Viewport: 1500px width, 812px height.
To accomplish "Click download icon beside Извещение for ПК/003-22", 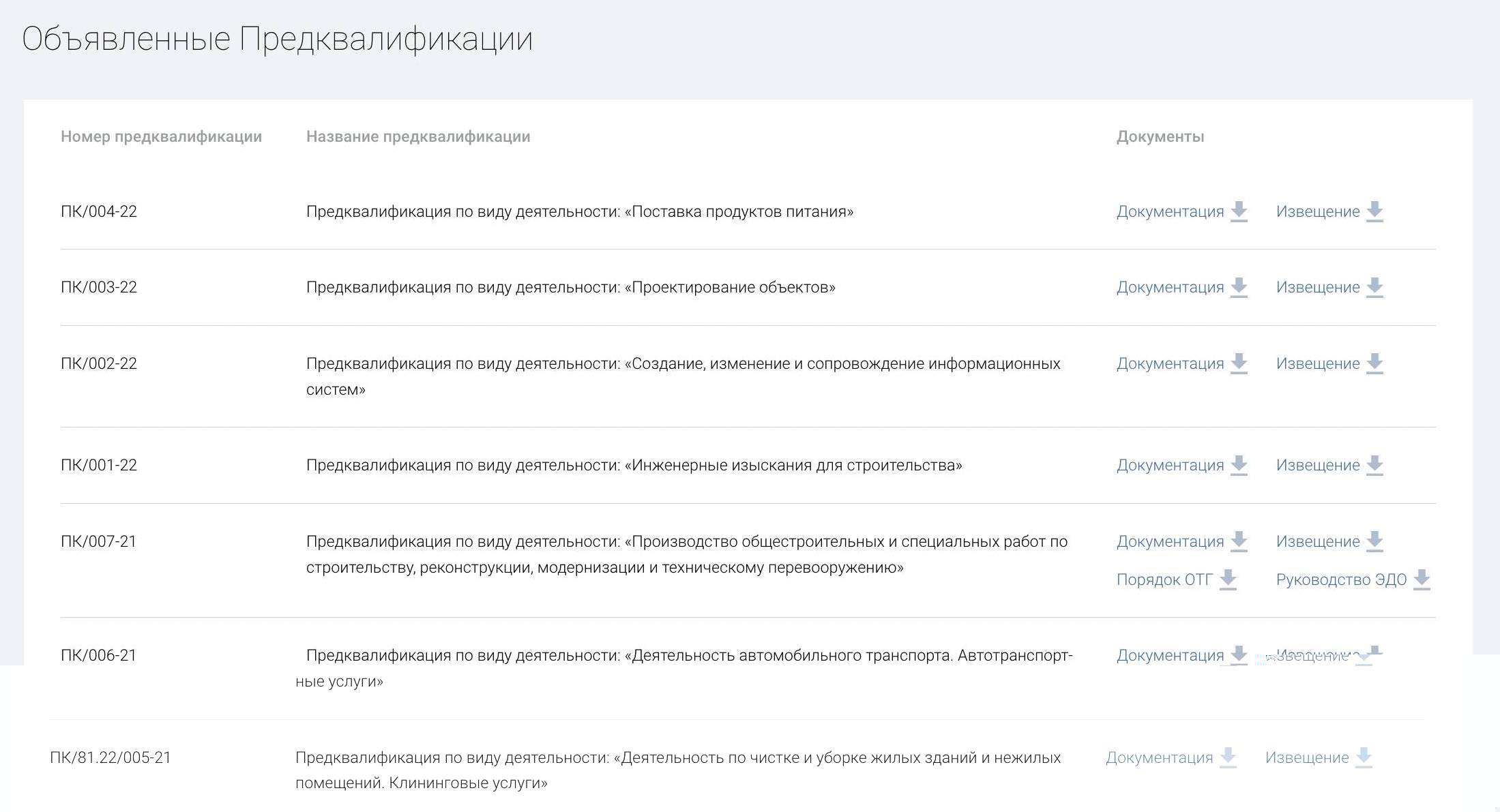I will point(1374,288).
